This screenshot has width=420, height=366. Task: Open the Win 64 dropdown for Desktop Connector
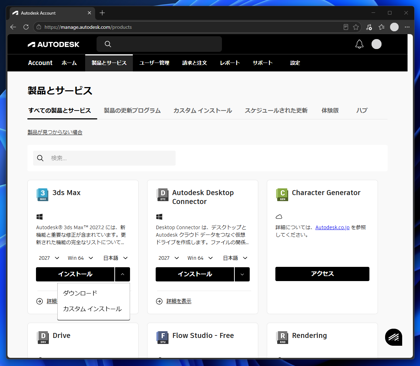(x=200, y=258)
